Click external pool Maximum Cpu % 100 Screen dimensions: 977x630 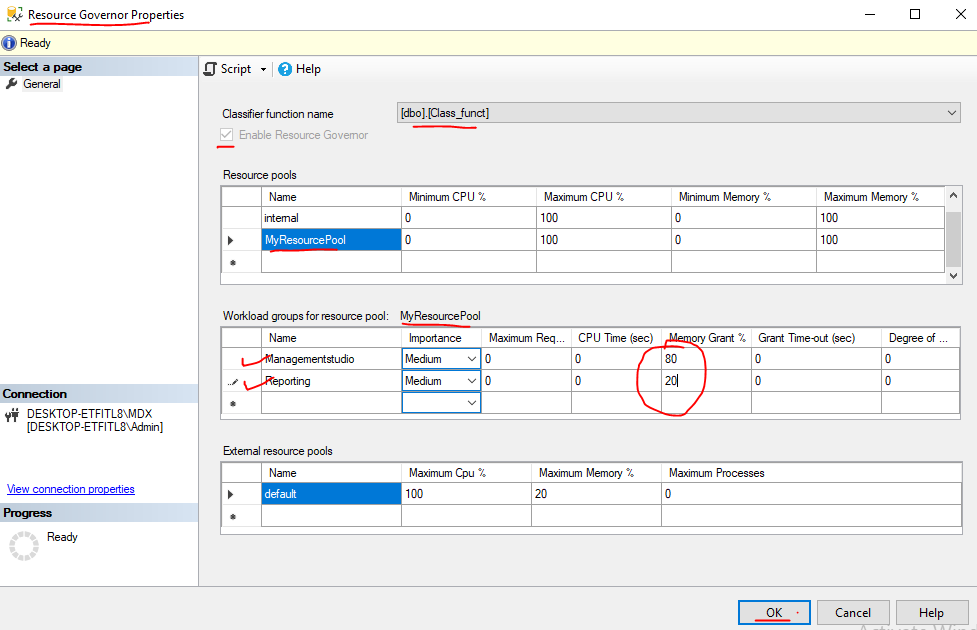(x=466, y=494)
